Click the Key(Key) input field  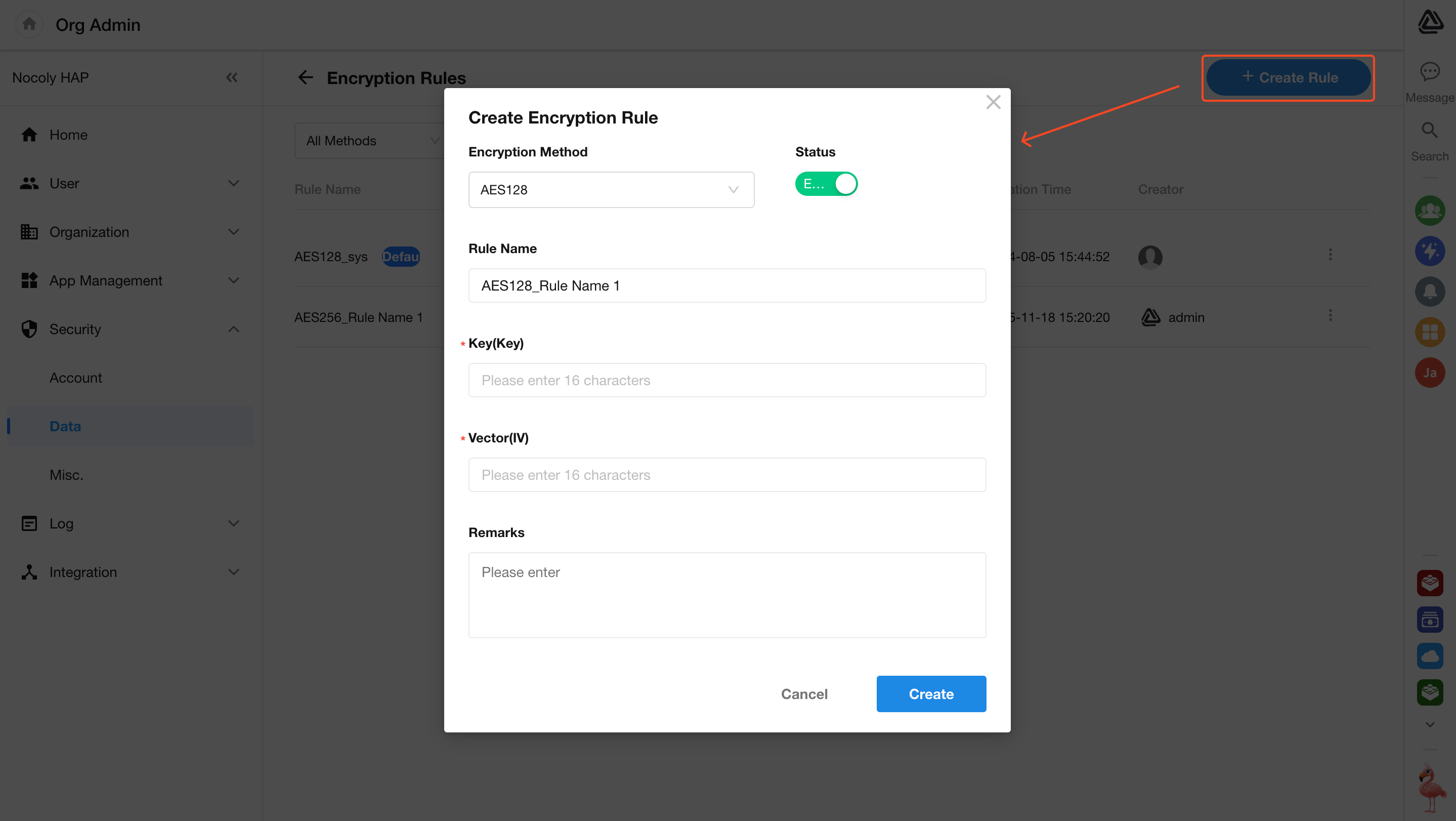click(x=727, y=381)
